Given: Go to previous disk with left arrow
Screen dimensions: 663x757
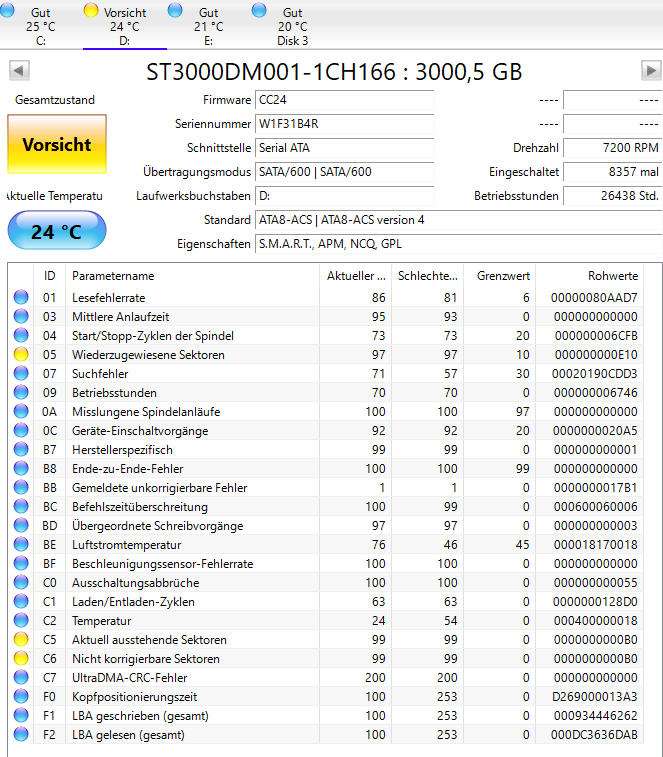Looking at the screenshot, I should (19, 70).
